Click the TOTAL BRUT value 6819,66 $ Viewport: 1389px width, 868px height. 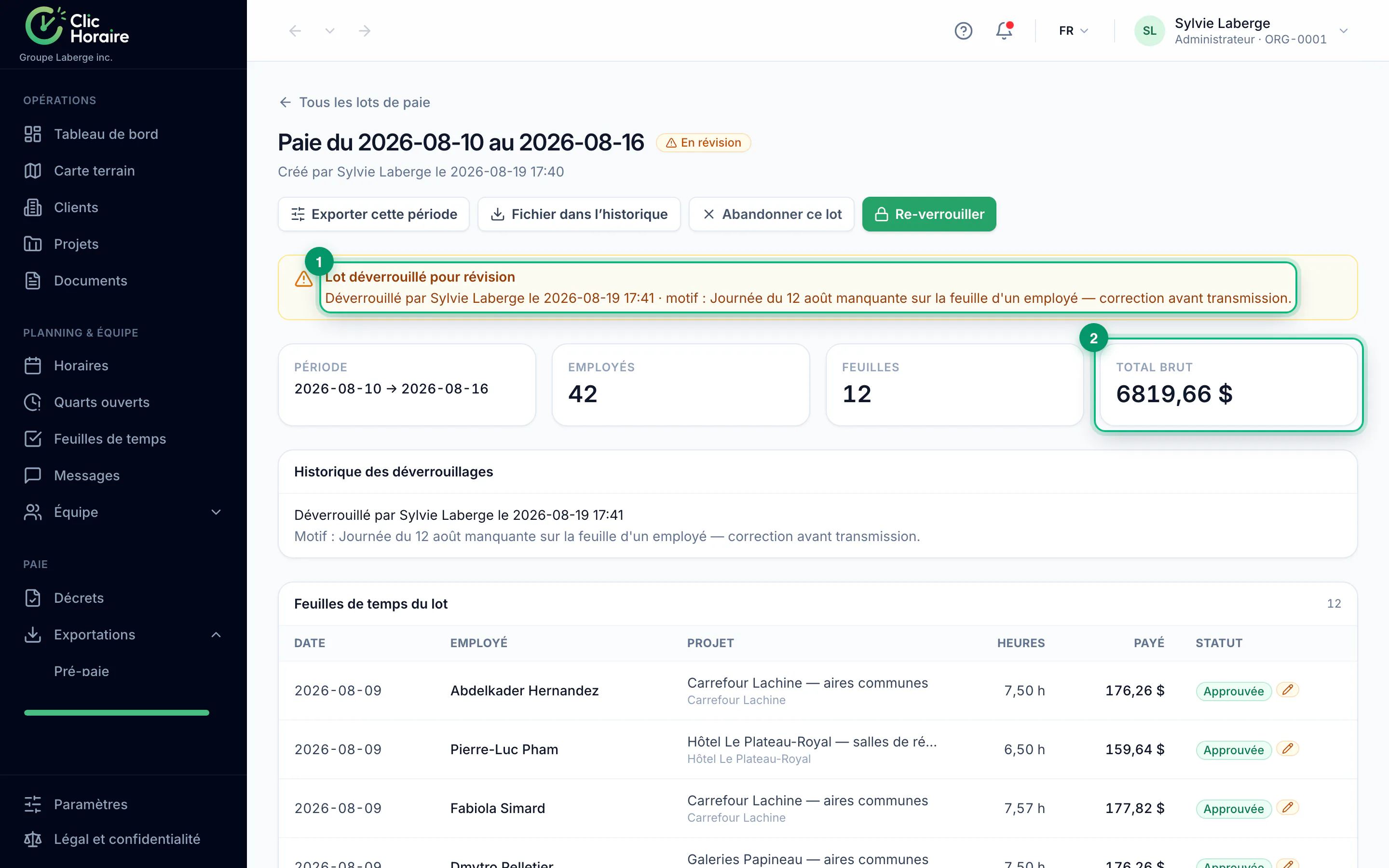[x=1174, y=394]
